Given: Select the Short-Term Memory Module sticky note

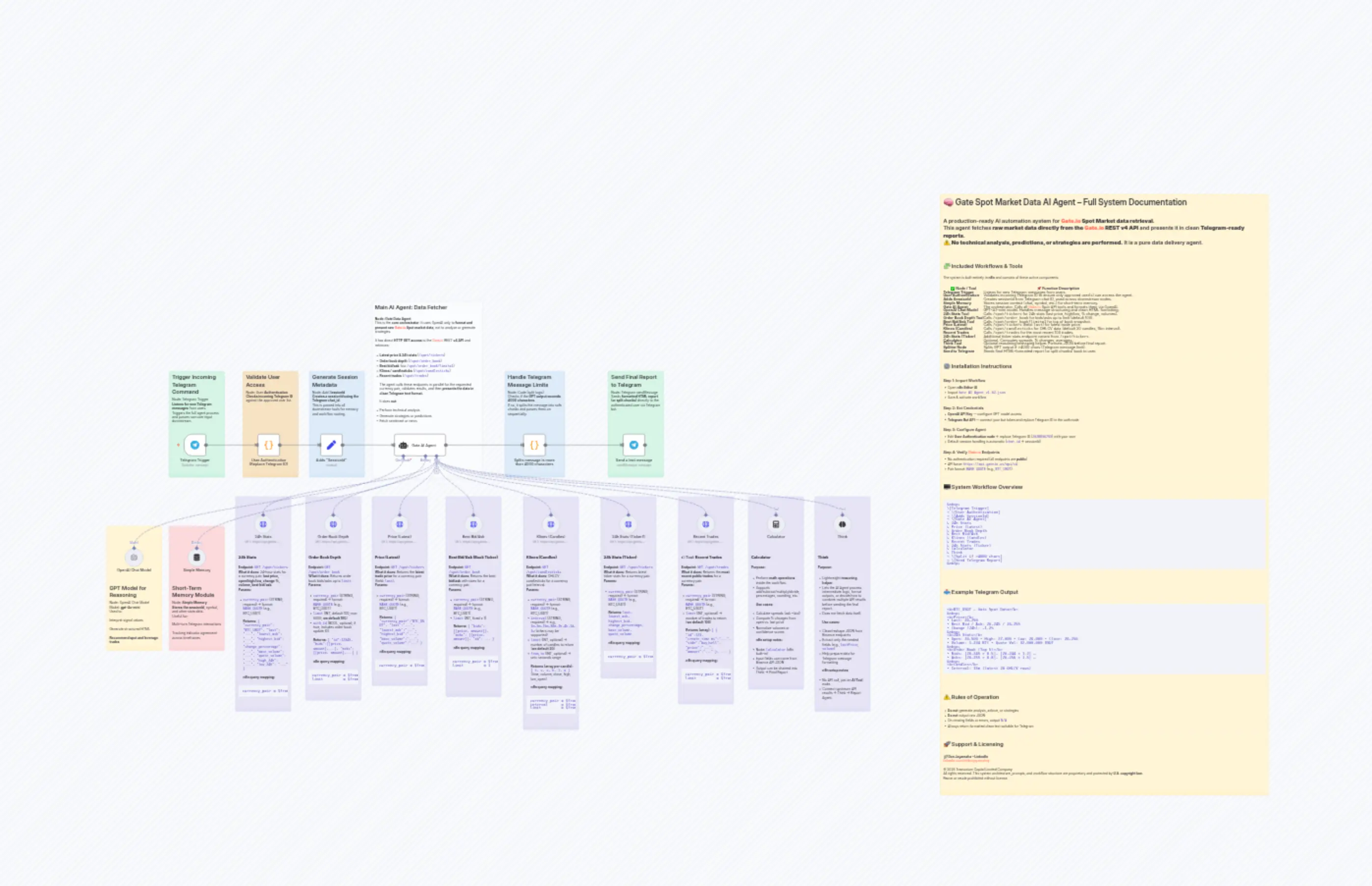Looking at the screenshot, I should tap(193, 591).
